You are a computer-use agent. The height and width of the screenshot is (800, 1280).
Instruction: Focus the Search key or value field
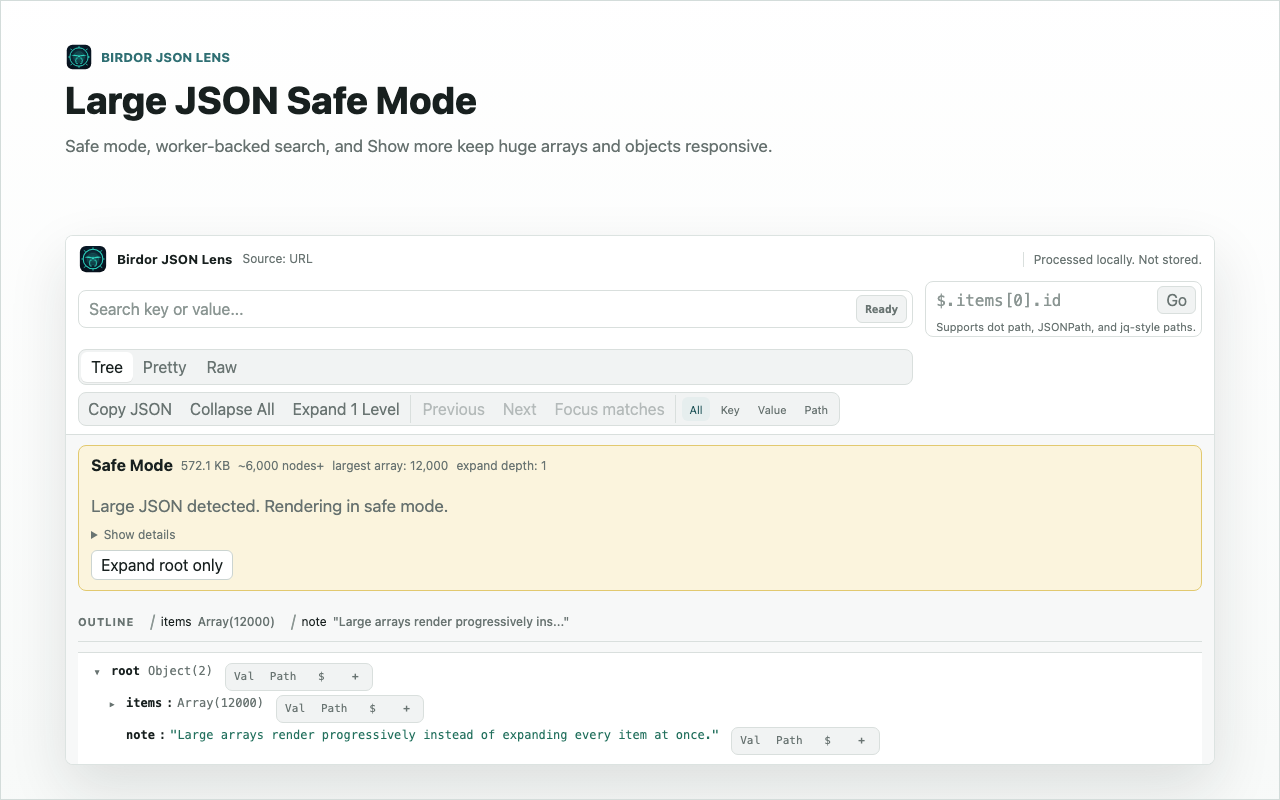495,309
